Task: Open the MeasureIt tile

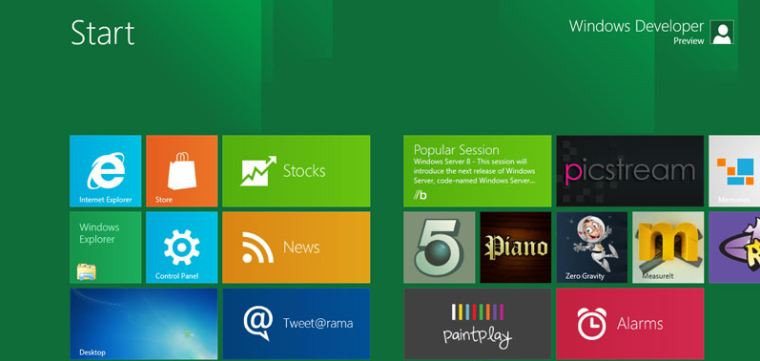Action: [x=668, y=247]
